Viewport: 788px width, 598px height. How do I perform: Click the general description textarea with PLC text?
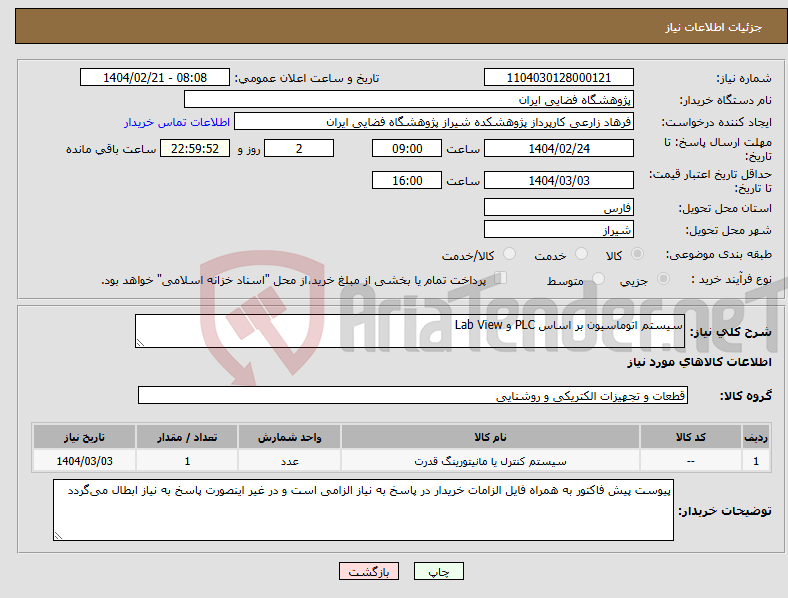click(410, 331)
